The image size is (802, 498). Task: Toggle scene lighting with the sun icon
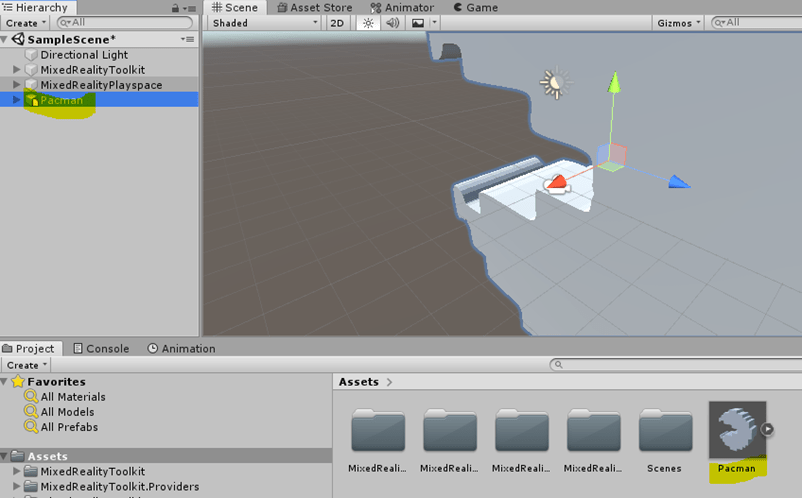(368, 23)
